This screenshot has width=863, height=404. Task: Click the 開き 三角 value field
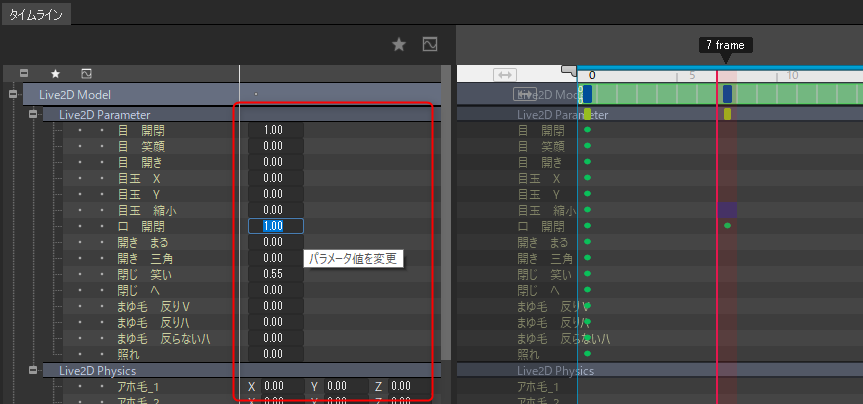[276, 258]
